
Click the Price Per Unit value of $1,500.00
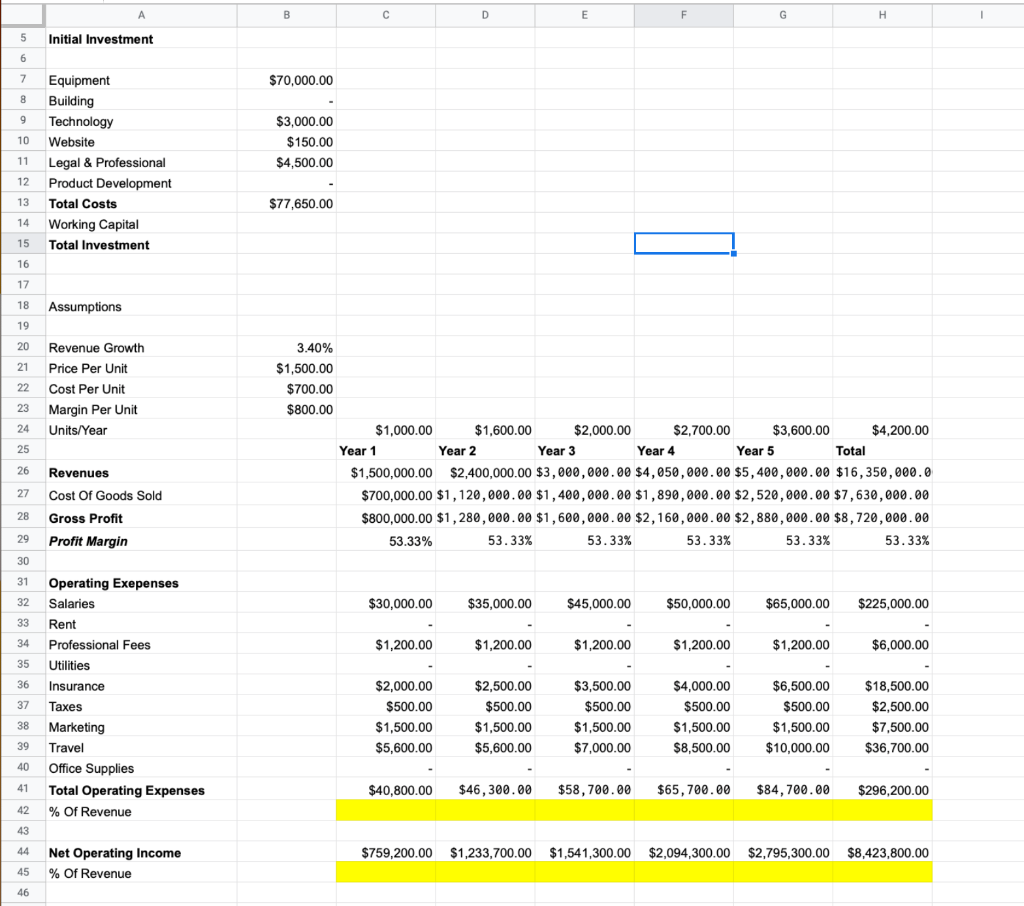click(286, 368)
